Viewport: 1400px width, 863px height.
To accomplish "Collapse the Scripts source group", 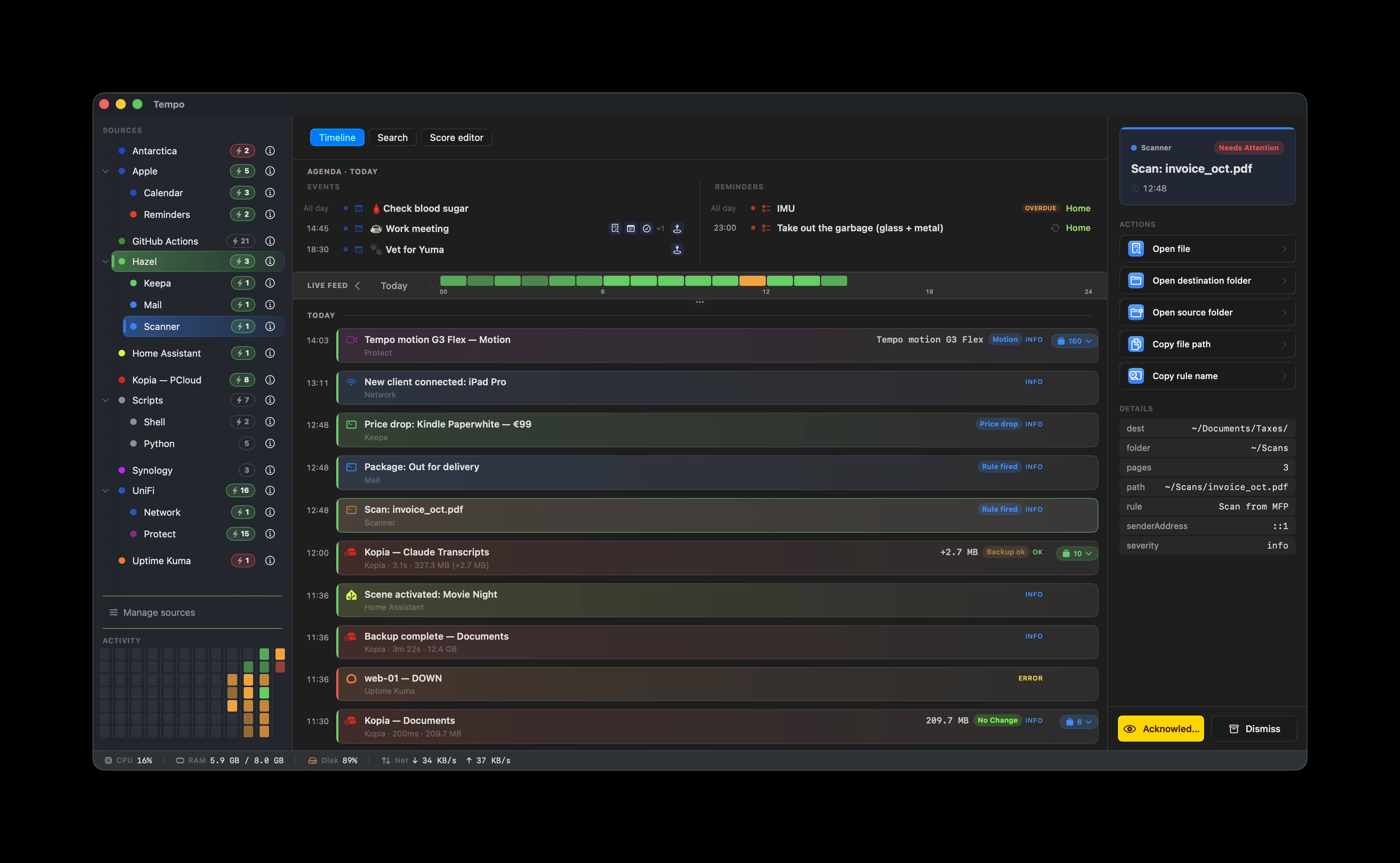I will (x=106, y=400).
